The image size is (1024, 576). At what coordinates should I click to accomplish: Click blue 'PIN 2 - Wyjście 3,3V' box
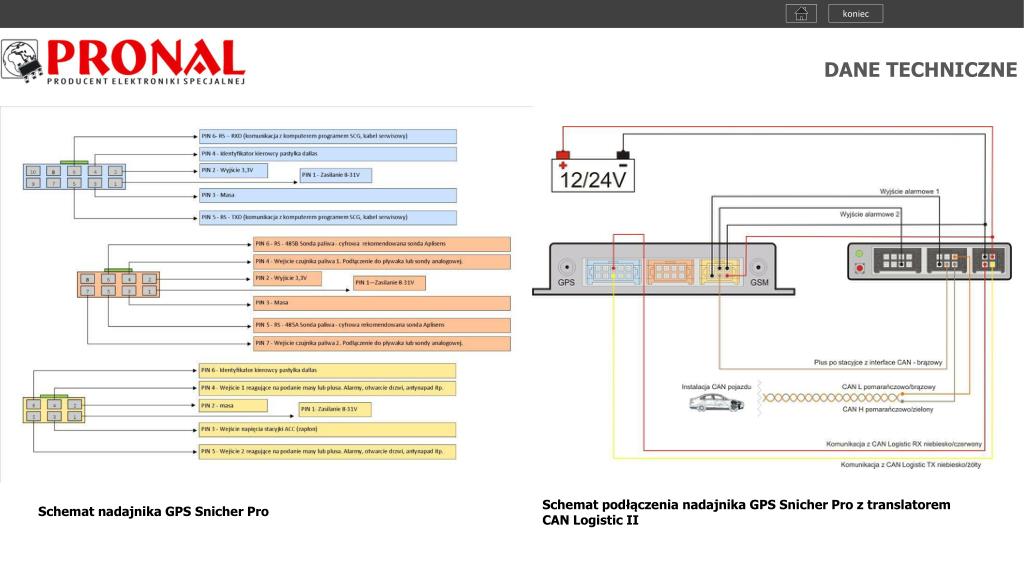click(233, 170)
